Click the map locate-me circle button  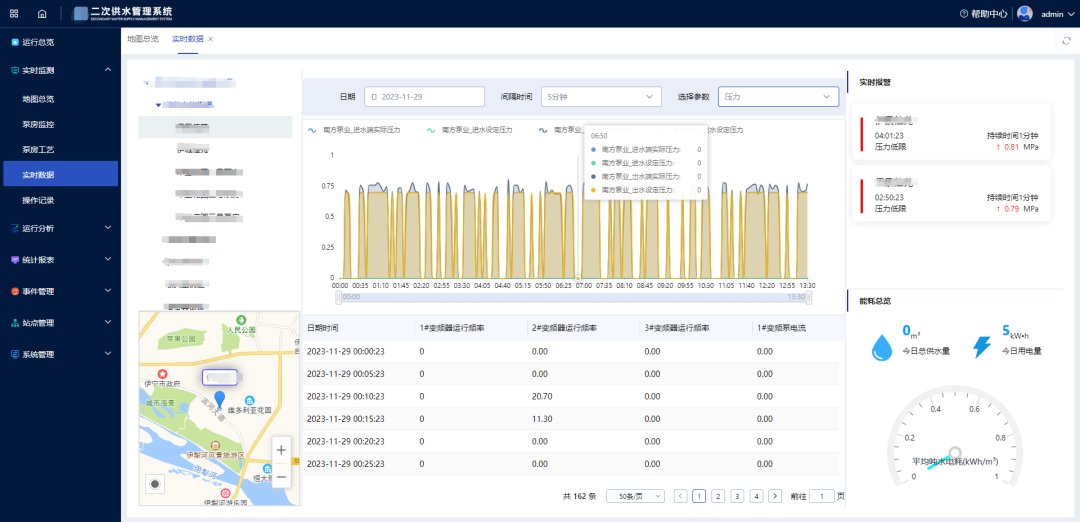(x=155, y=484)
